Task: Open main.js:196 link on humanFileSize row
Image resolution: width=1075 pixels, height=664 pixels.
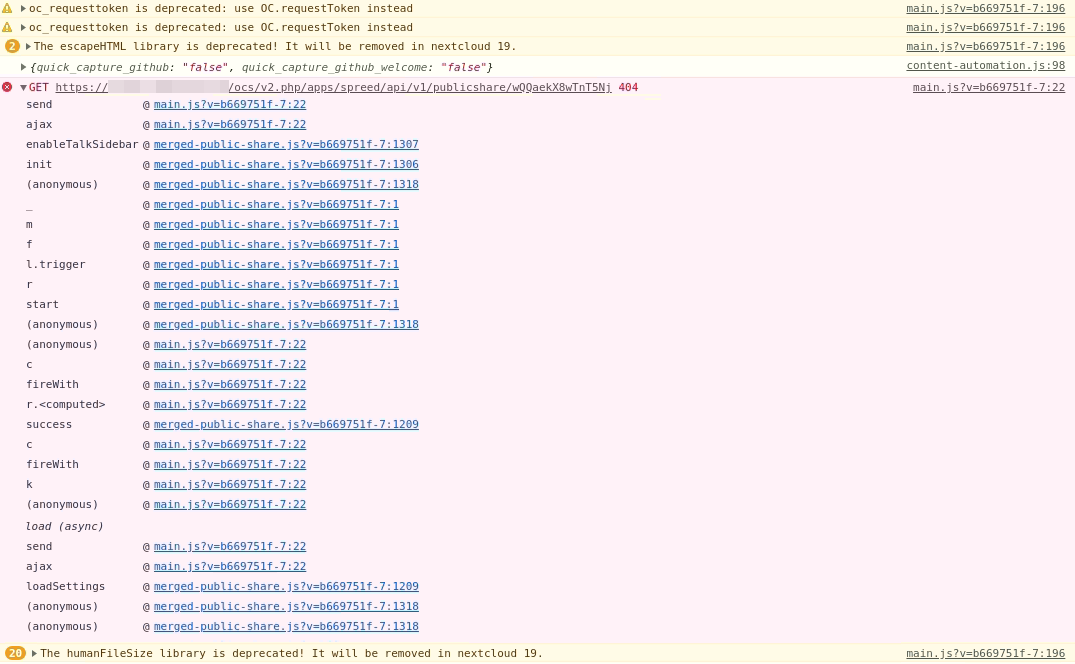Action: click(985, 653)
